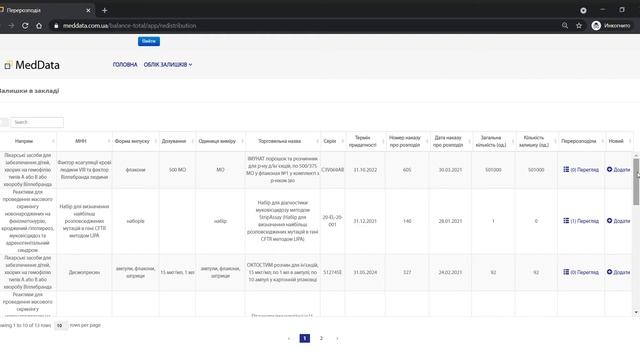Select order date 24.02.2021 cell
Image resolution: width=640 pixels, height=360 pixels.
[450, 272]
